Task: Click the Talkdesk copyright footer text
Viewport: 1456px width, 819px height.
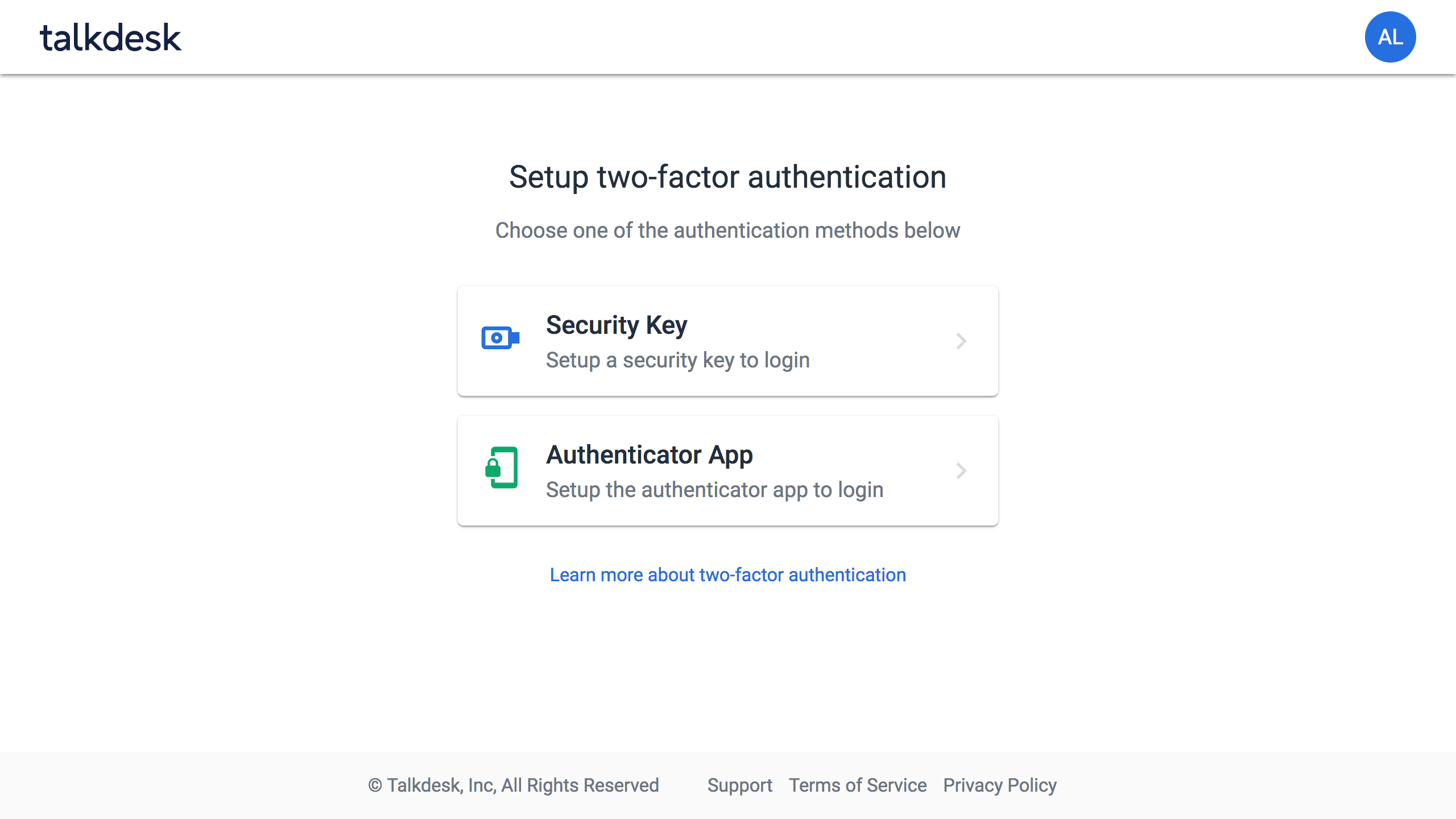Action: [514, 785]
